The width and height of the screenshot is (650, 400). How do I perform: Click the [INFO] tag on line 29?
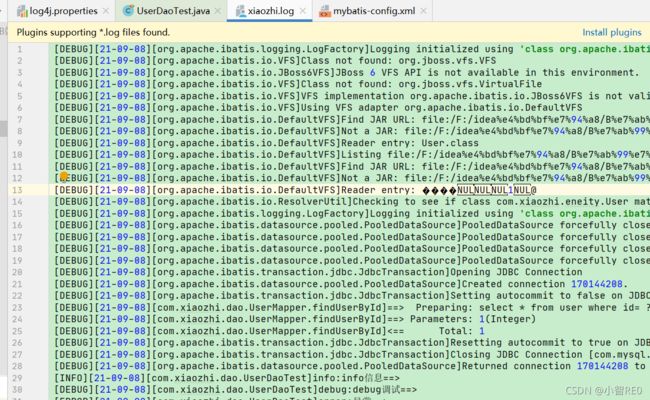[71, 378]
